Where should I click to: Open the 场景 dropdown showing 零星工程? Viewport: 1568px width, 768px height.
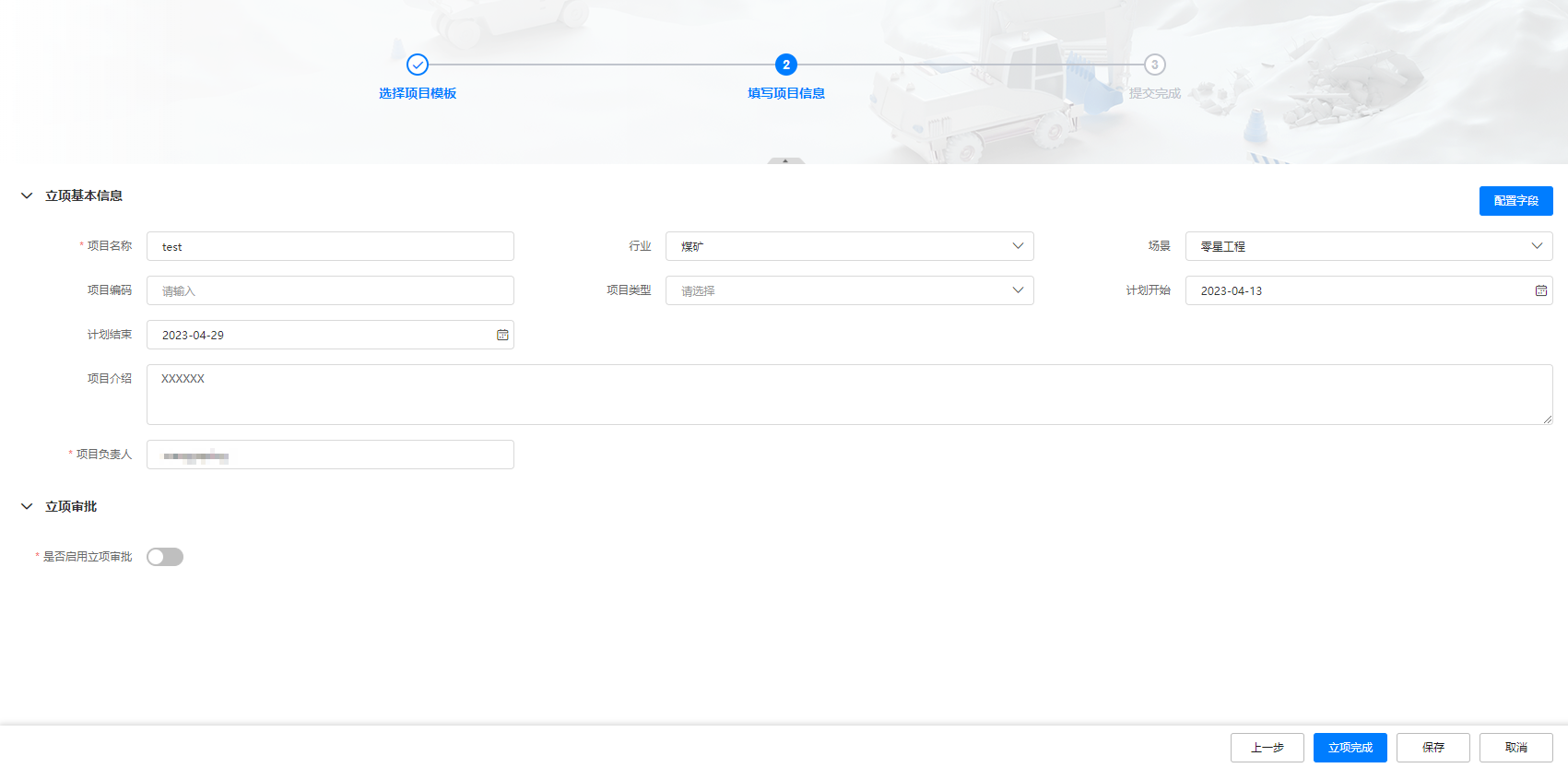pyautogui.click(x=1368, y=246)
